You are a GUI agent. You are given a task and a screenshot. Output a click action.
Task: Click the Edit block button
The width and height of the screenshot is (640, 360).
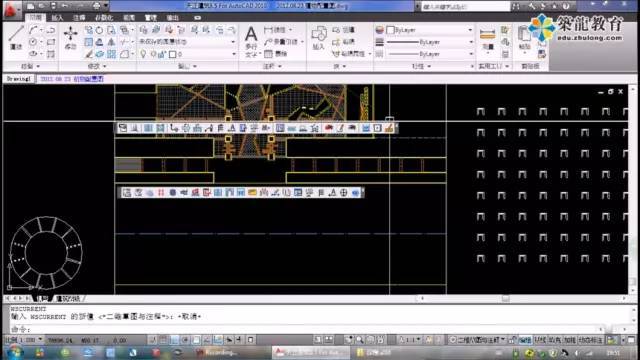(344, 42)
